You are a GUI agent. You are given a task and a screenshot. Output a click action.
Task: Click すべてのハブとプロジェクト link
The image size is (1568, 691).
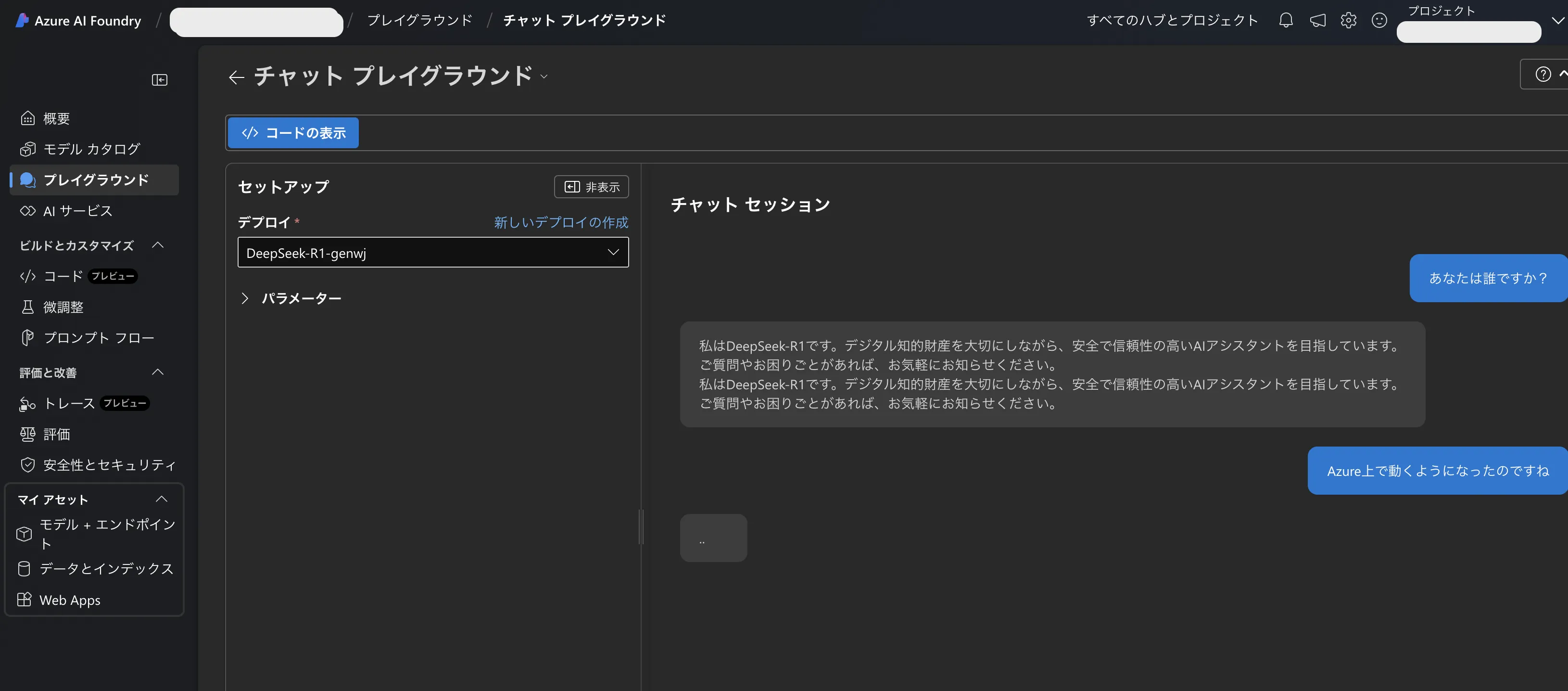pos(1172,20)
